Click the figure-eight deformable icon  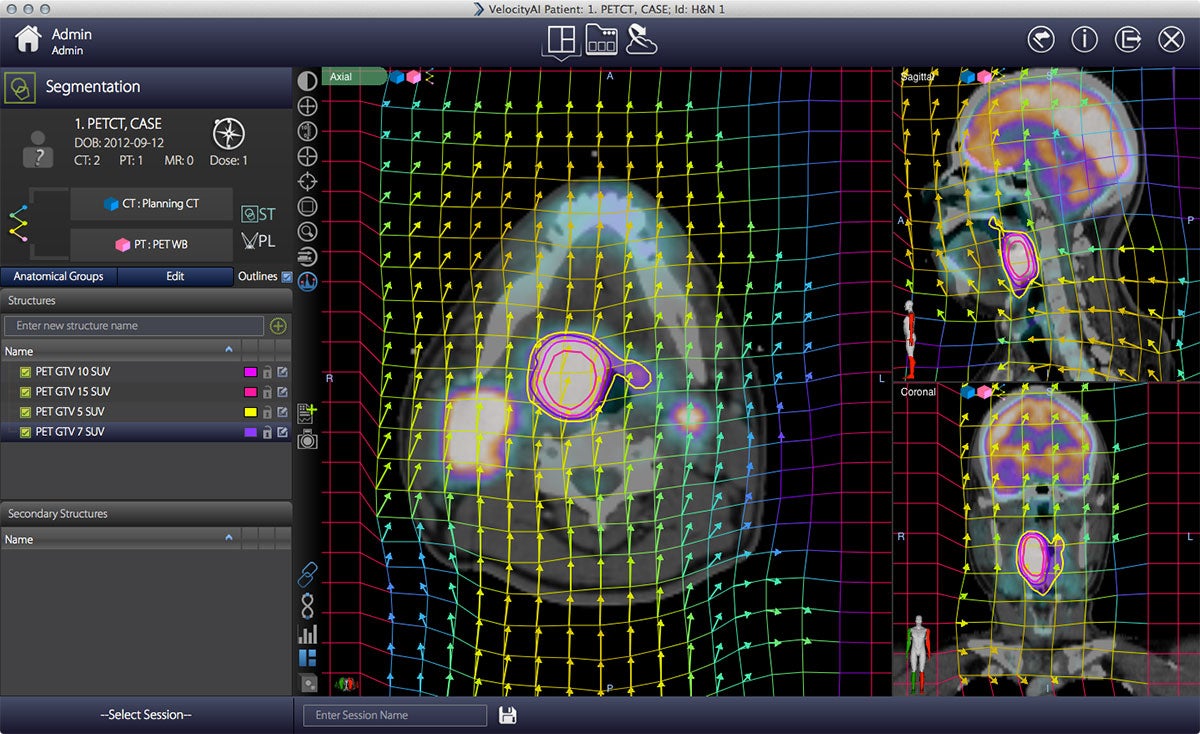pos(308,604)
